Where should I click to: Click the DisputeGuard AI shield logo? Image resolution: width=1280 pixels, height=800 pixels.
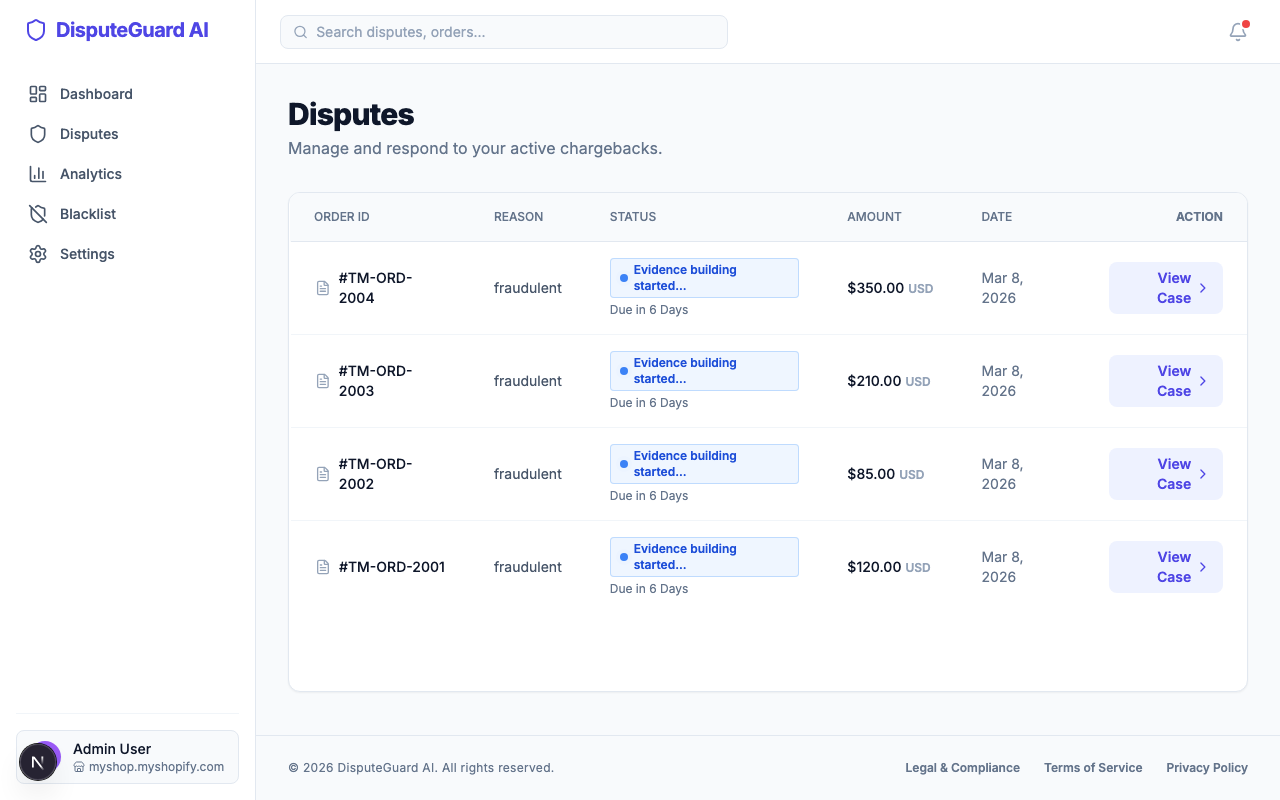36,30
